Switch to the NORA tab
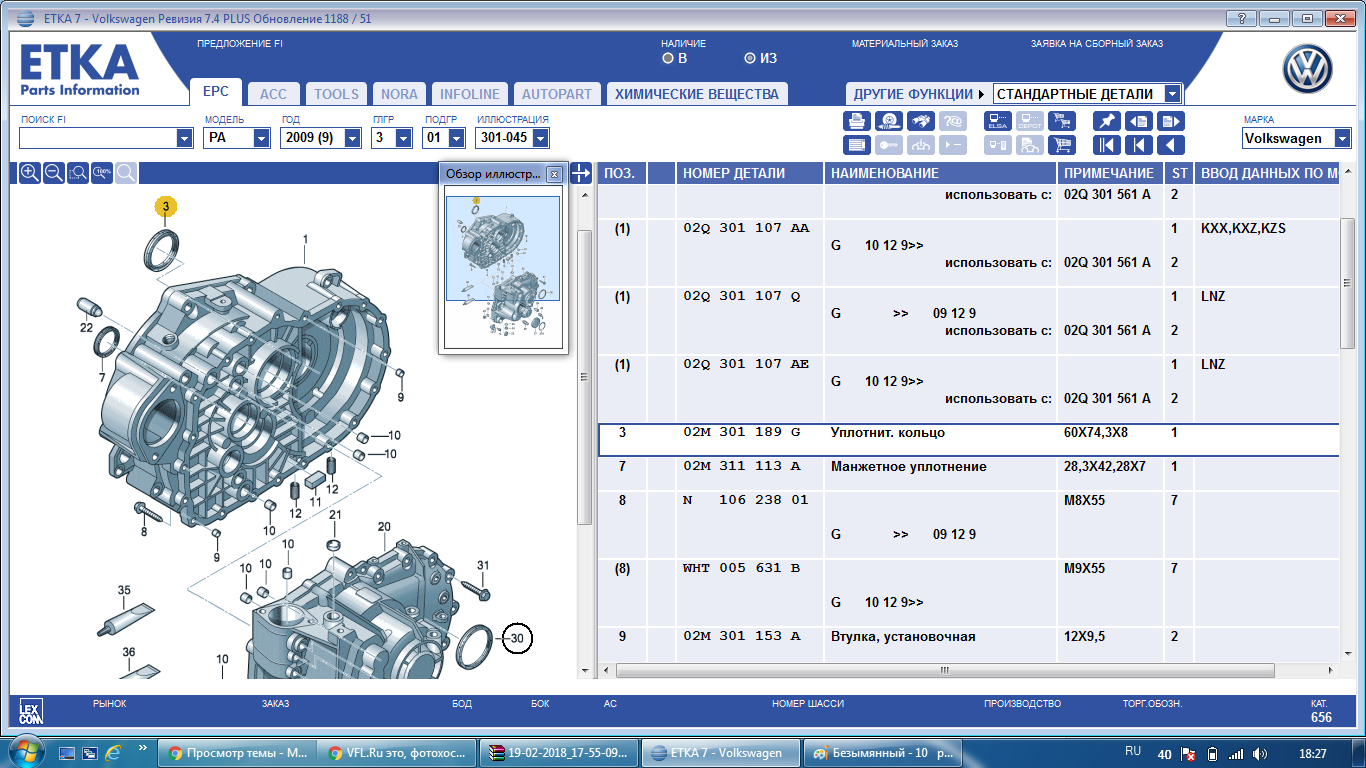The width and height of the screenshot is (1366, 768). (399, 94)
